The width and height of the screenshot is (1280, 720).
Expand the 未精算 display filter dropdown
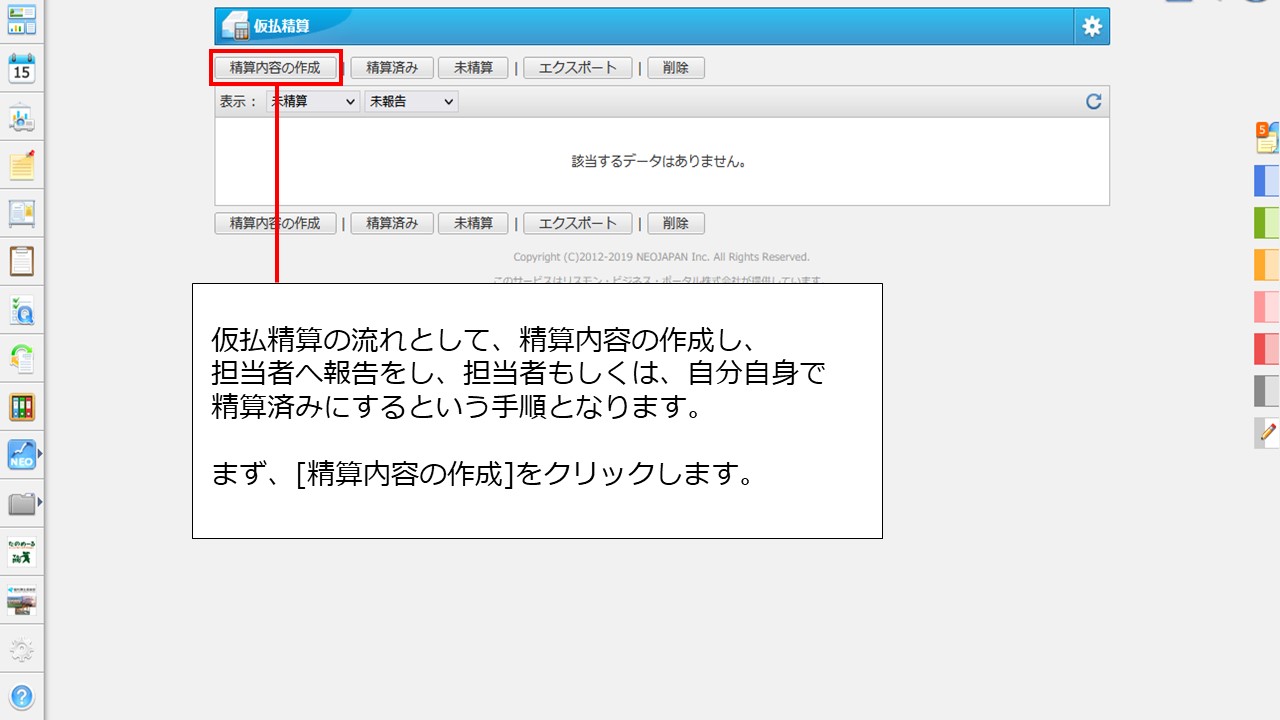point(313,101)
